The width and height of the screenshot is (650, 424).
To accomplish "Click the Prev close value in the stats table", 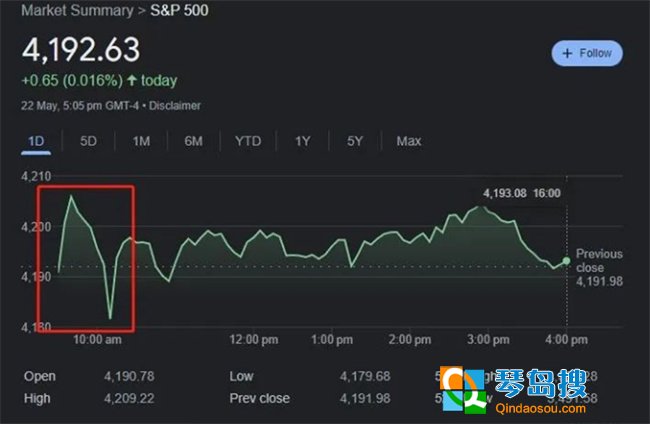I will pyautogui.click(x=365, y=398).
